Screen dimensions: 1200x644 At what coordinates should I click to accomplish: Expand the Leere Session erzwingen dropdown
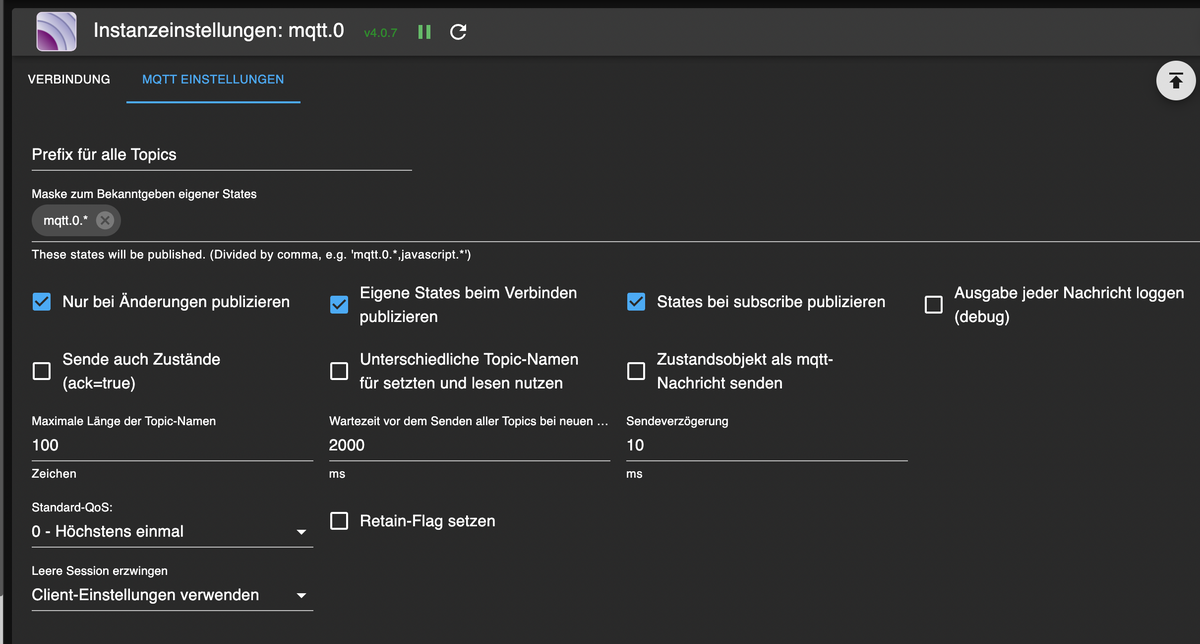point(170,595)
